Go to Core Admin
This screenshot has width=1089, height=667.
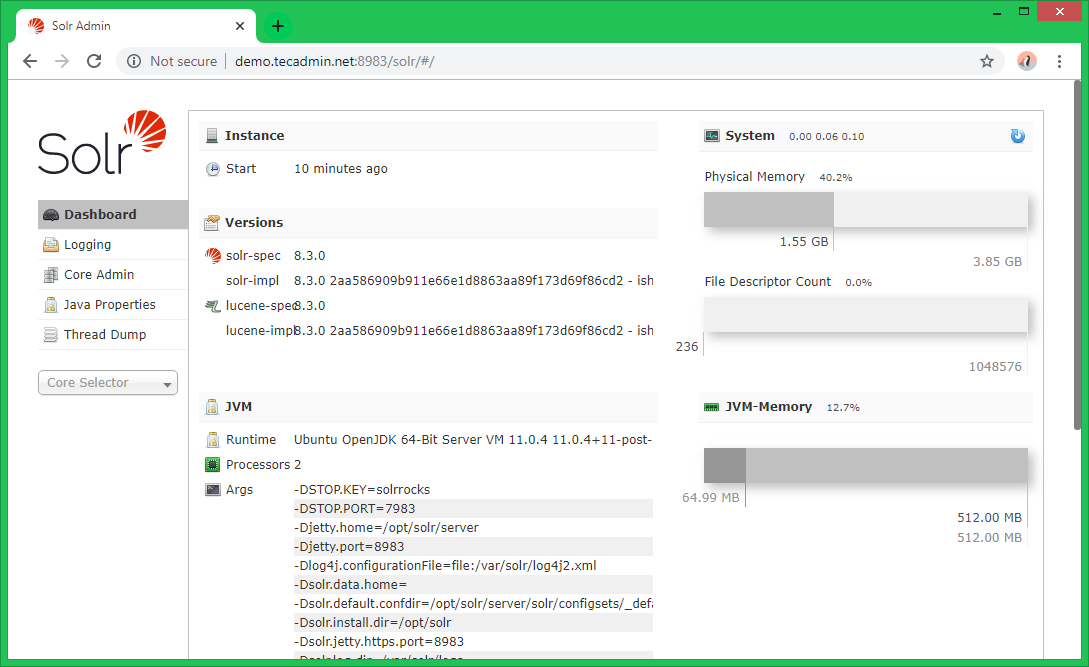113,274
